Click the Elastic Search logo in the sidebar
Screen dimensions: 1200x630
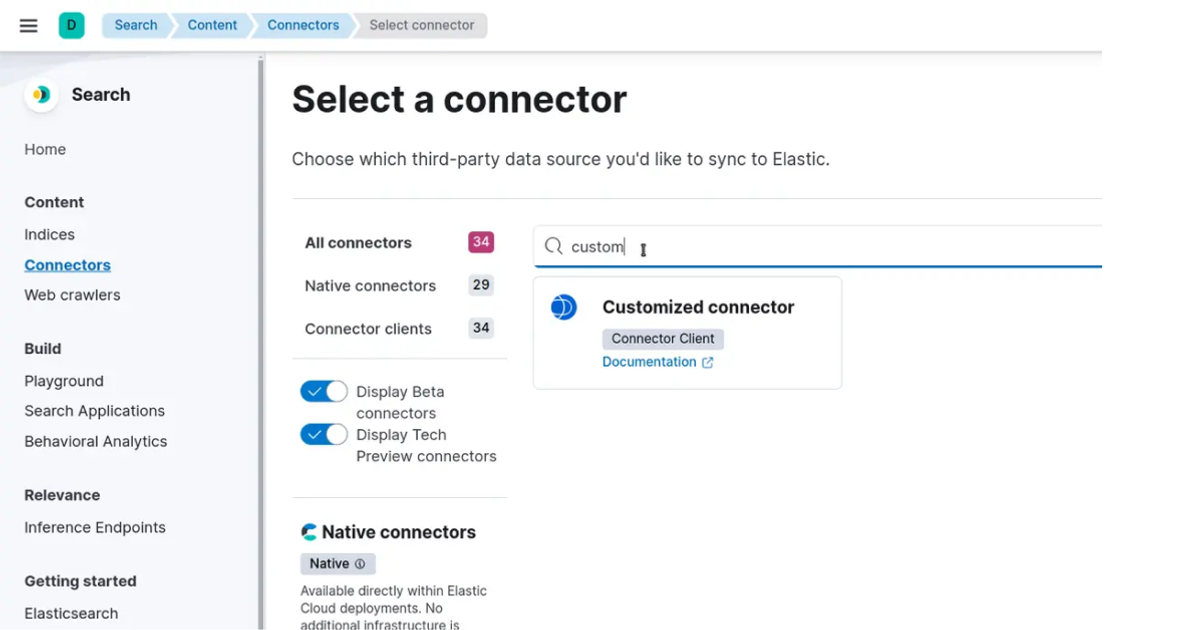pos(40,94)
